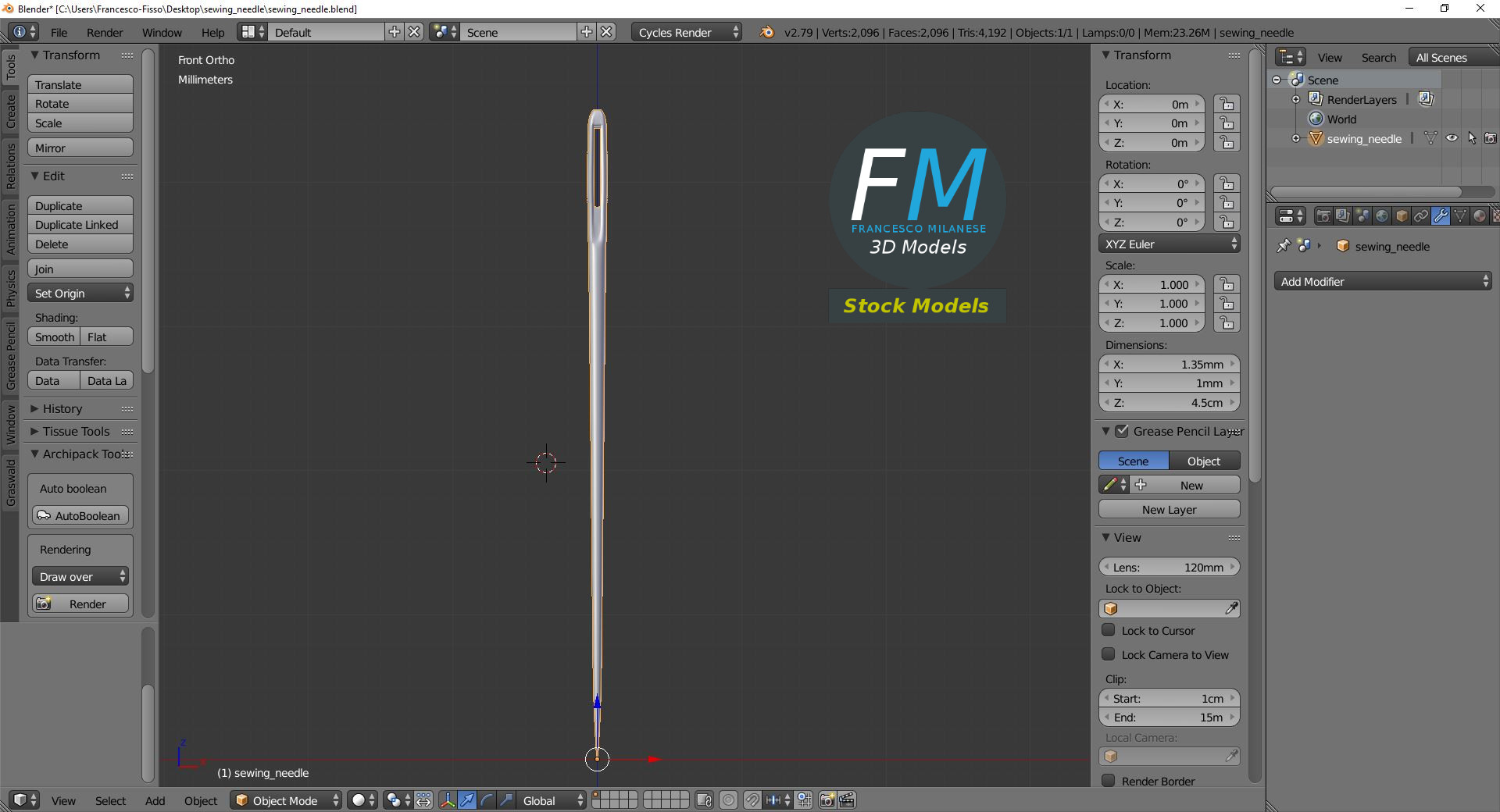Toggle visibility eye of sewing_needle
Screen dimensions: 1500x812
click(x=1452, y=138)
